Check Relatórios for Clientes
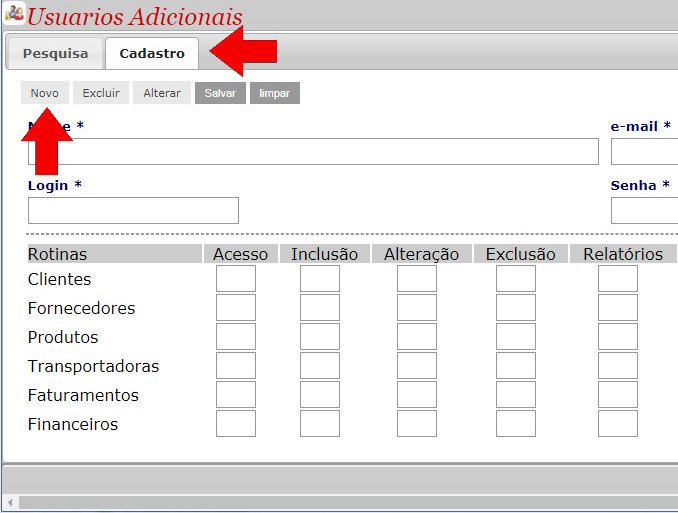The width and height of the screenshot is (678, 513). tap(618, 279)
